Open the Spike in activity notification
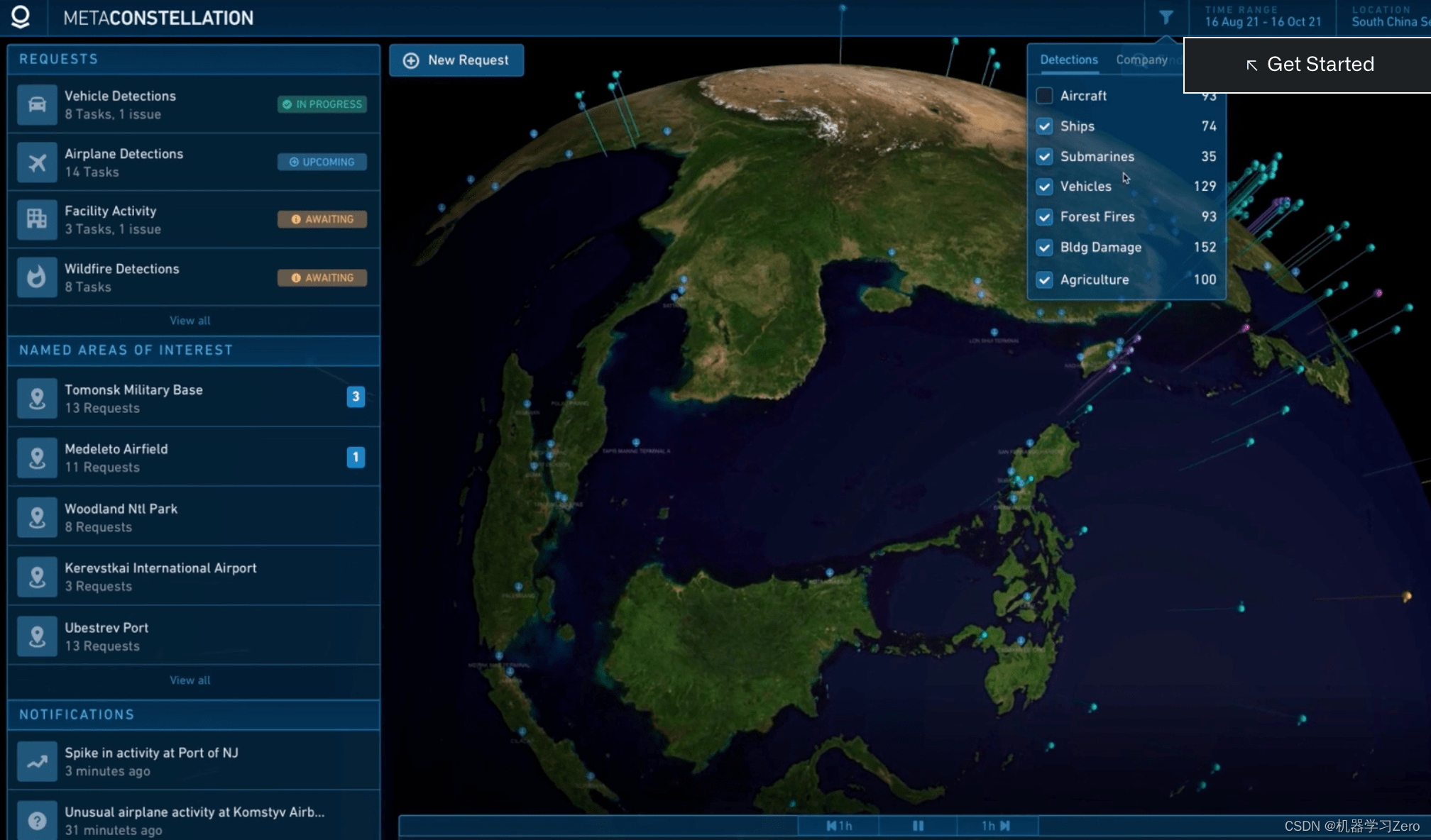The height and width of the screenshot is (840, 1431). pyautogui.click(x=194, y=761)
